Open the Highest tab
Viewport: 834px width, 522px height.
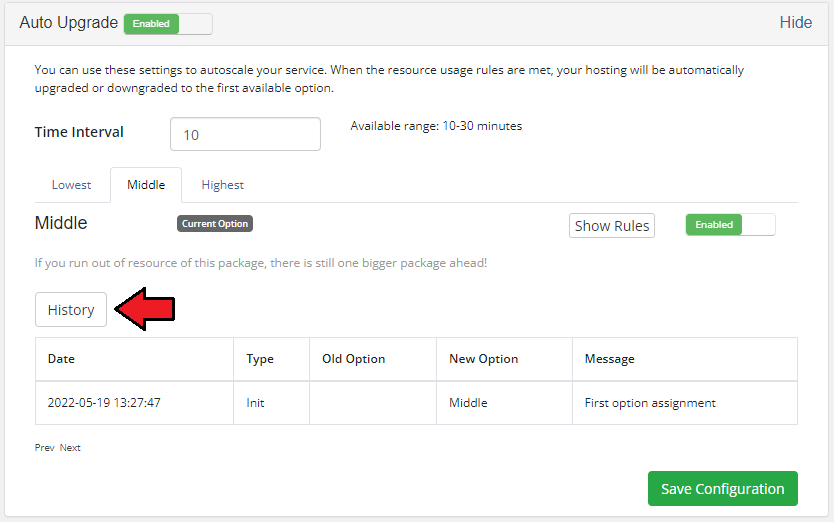[x=222, y=185]
